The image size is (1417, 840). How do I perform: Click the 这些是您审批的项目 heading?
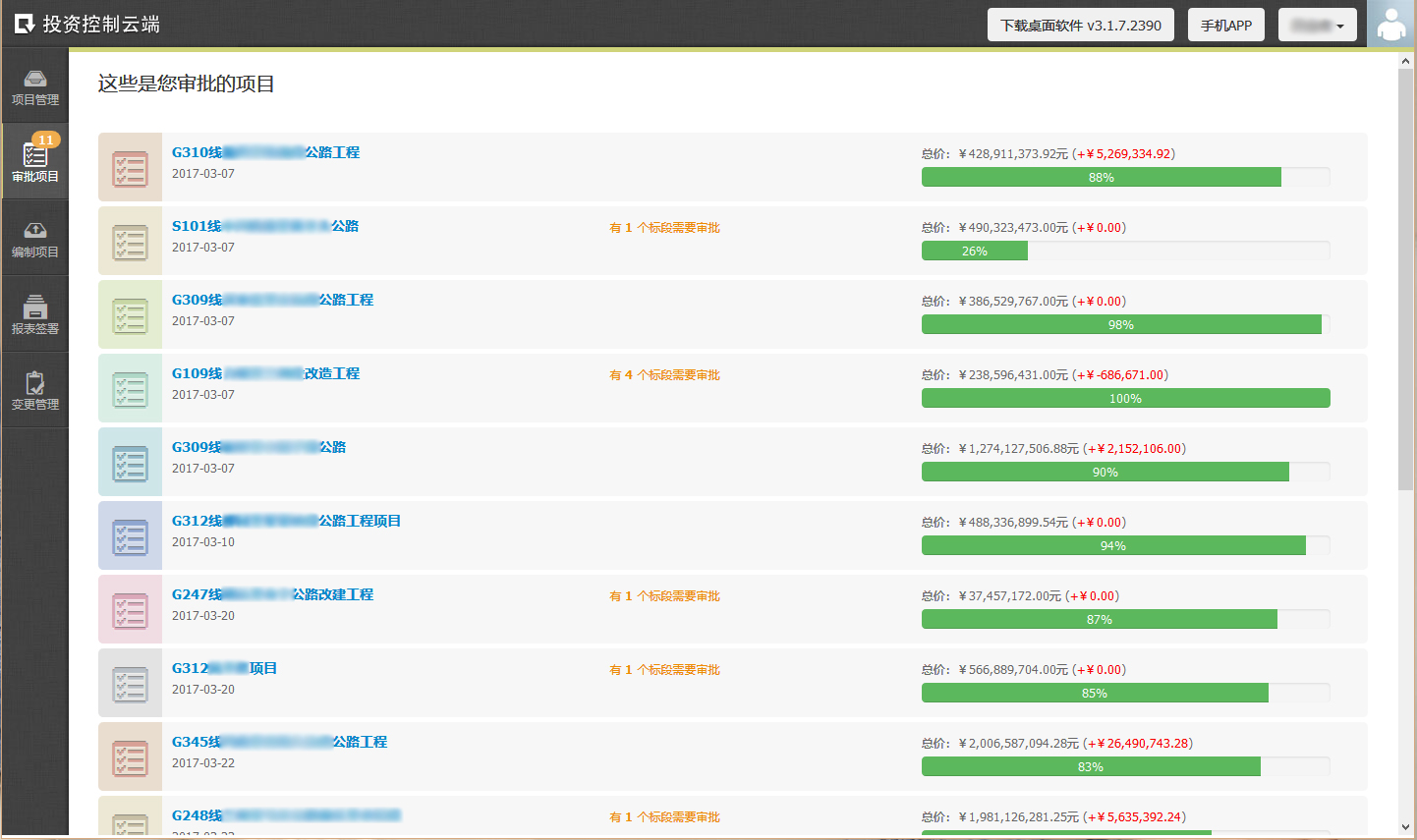[187, 84]
